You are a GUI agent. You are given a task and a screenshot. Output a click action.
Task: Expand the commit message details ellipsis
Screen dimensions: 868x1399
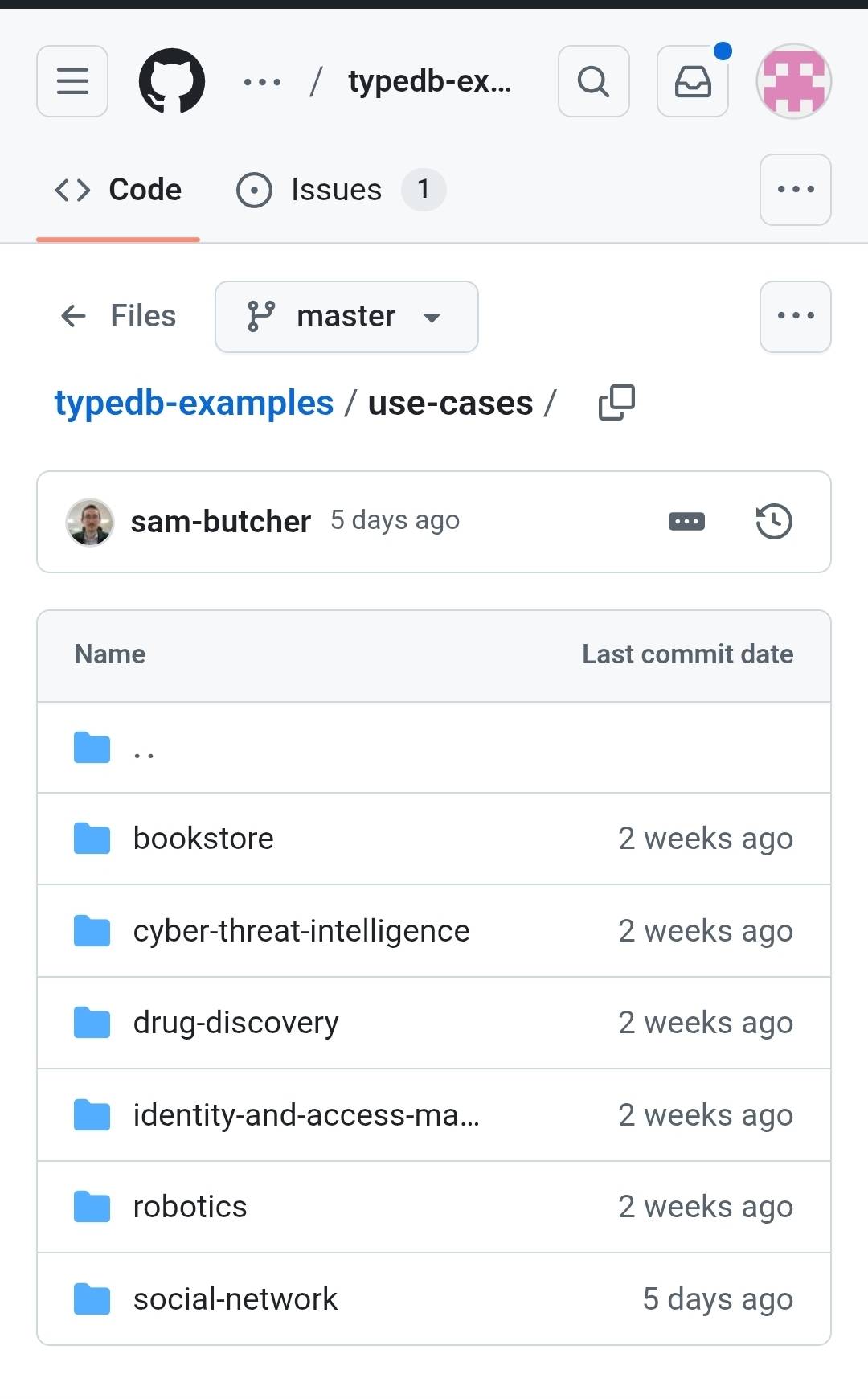coord(686,522)
